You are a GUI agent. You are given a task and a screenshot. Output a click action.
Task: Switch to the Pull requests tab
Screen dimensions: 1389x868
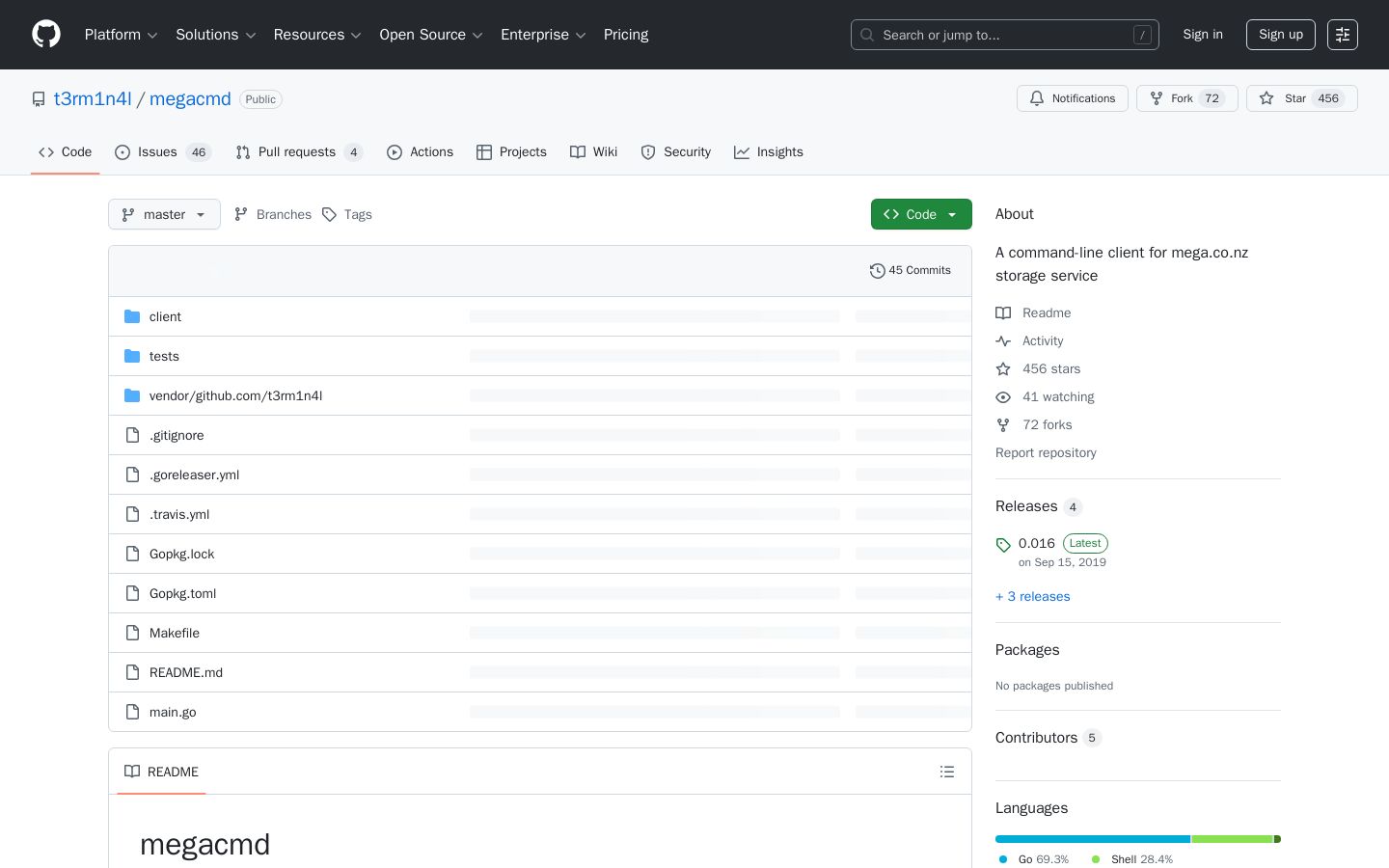click(x=299, y=152)
